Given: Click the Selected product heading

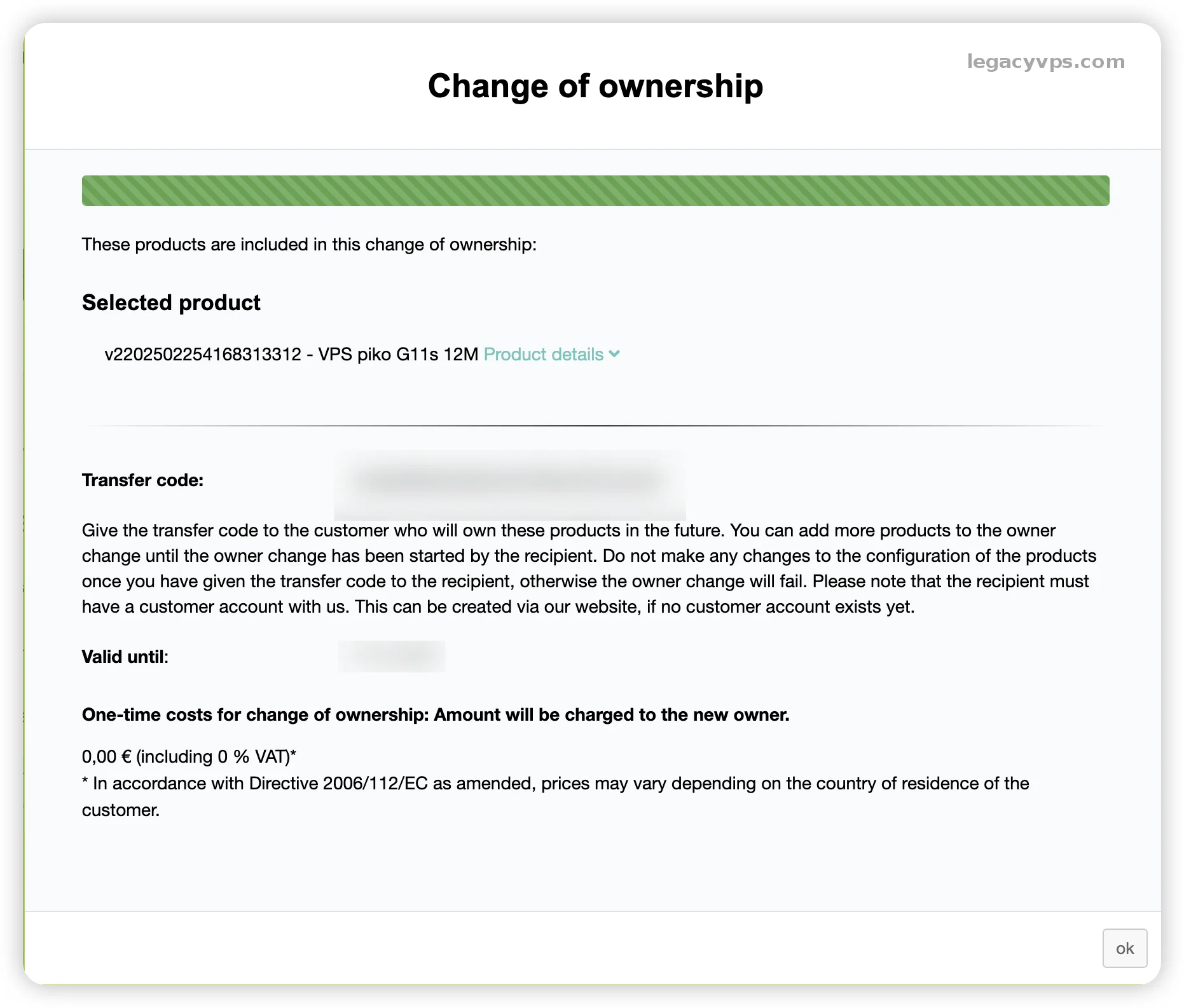Looking at the screenshot, I should [x=171, y=303].
